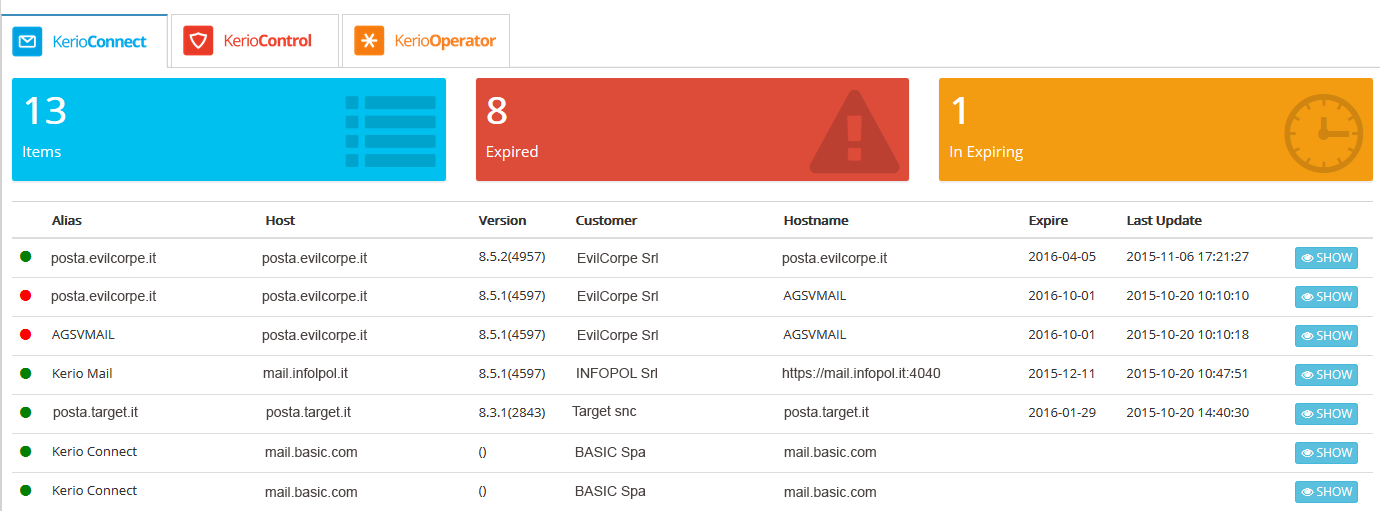The image size is (1380, 511).
Task: Click SHOW for the 2015-10-20 10:10:10 row
Action: [1326, 297]
